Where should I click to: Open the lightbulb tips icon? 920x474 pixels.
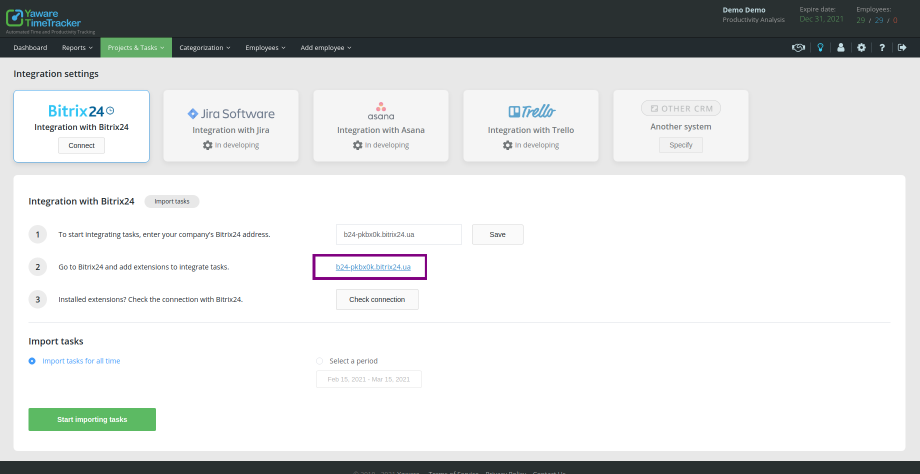820,48
